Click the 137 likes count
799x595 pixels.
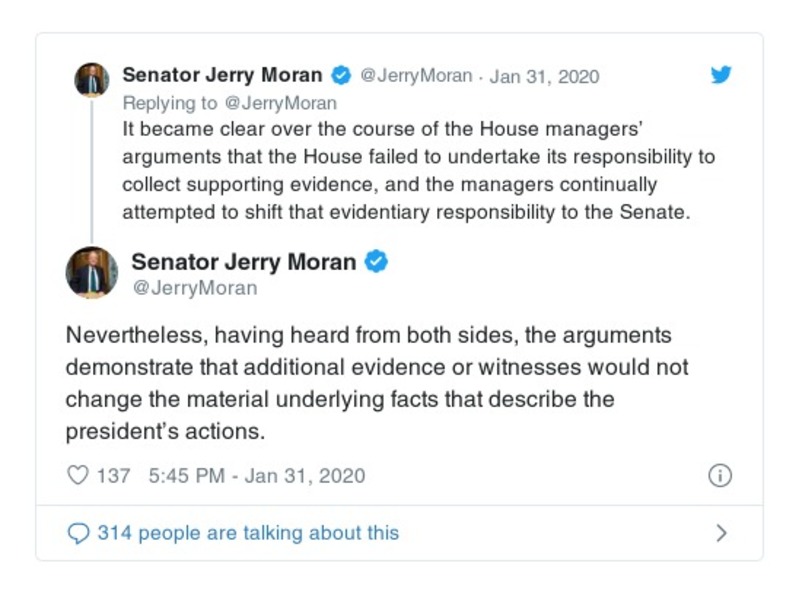pos(113,475)
